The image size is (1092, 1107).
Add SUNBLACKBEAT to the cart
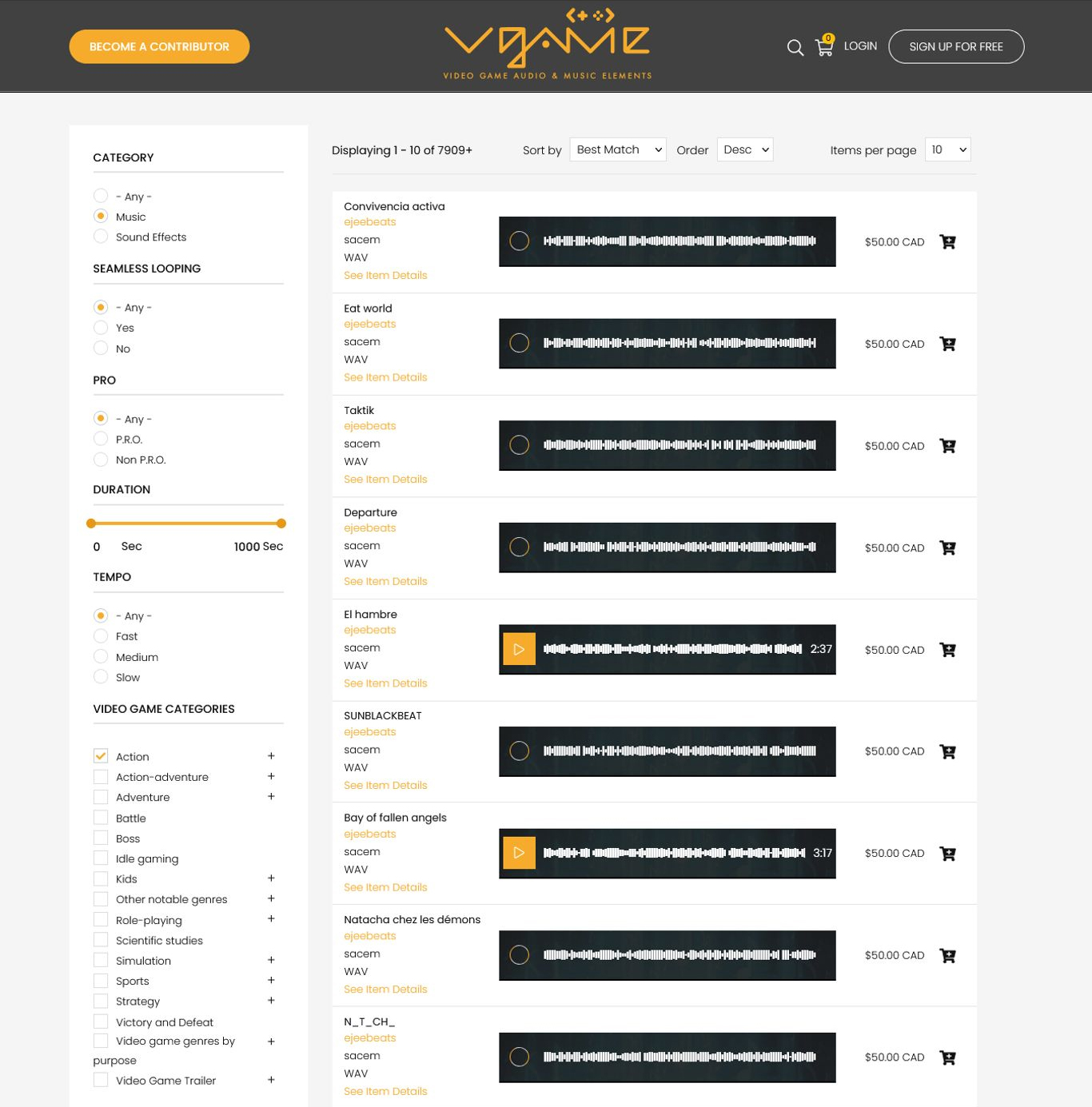[947, 752]
